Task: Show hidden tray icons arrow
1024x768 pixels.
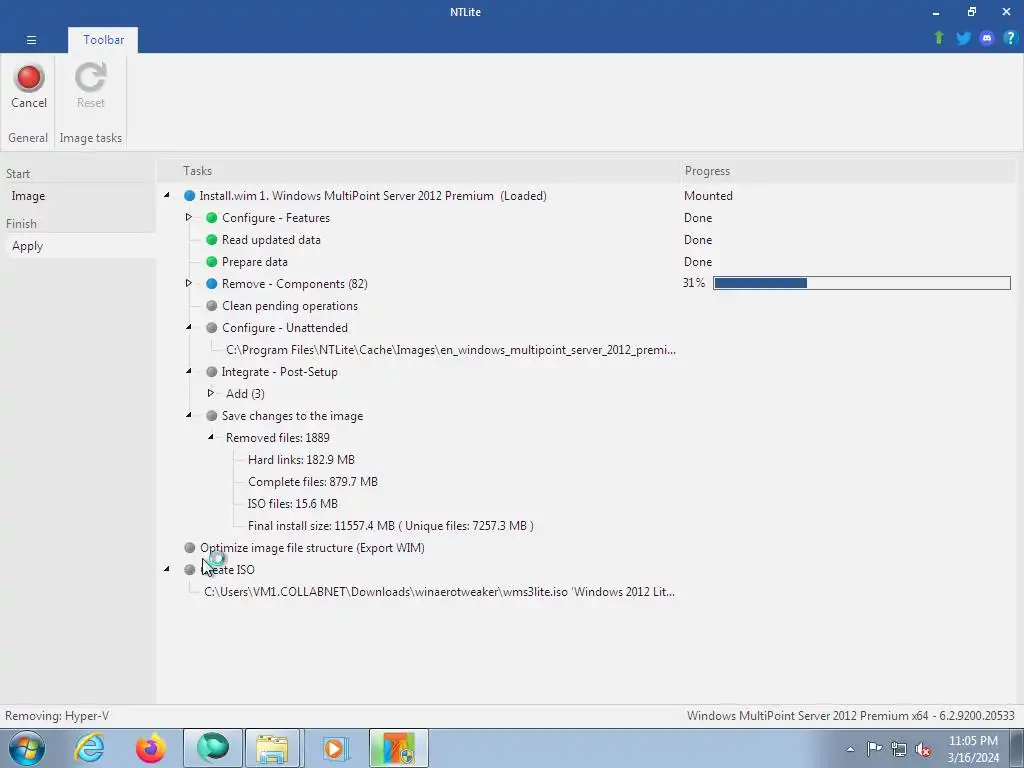Action: 850,749
